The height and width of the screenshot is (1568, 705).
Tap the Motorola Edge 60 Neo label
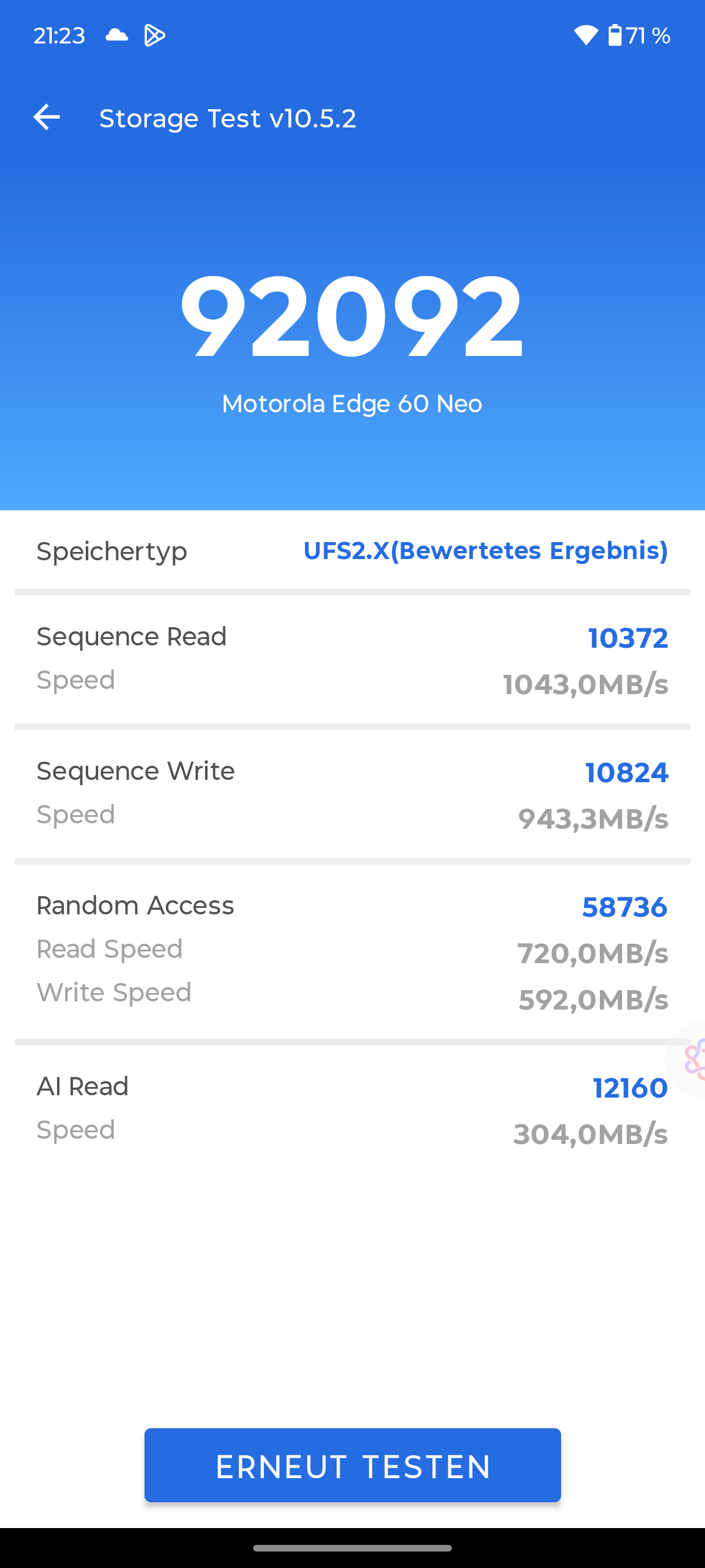tap(352, 403)
